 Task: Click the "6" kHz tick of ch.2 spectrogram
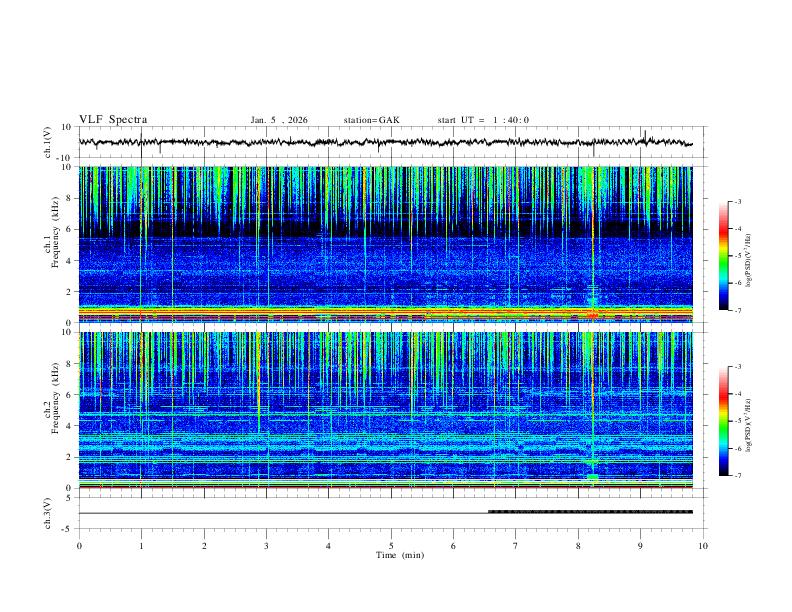70,395
